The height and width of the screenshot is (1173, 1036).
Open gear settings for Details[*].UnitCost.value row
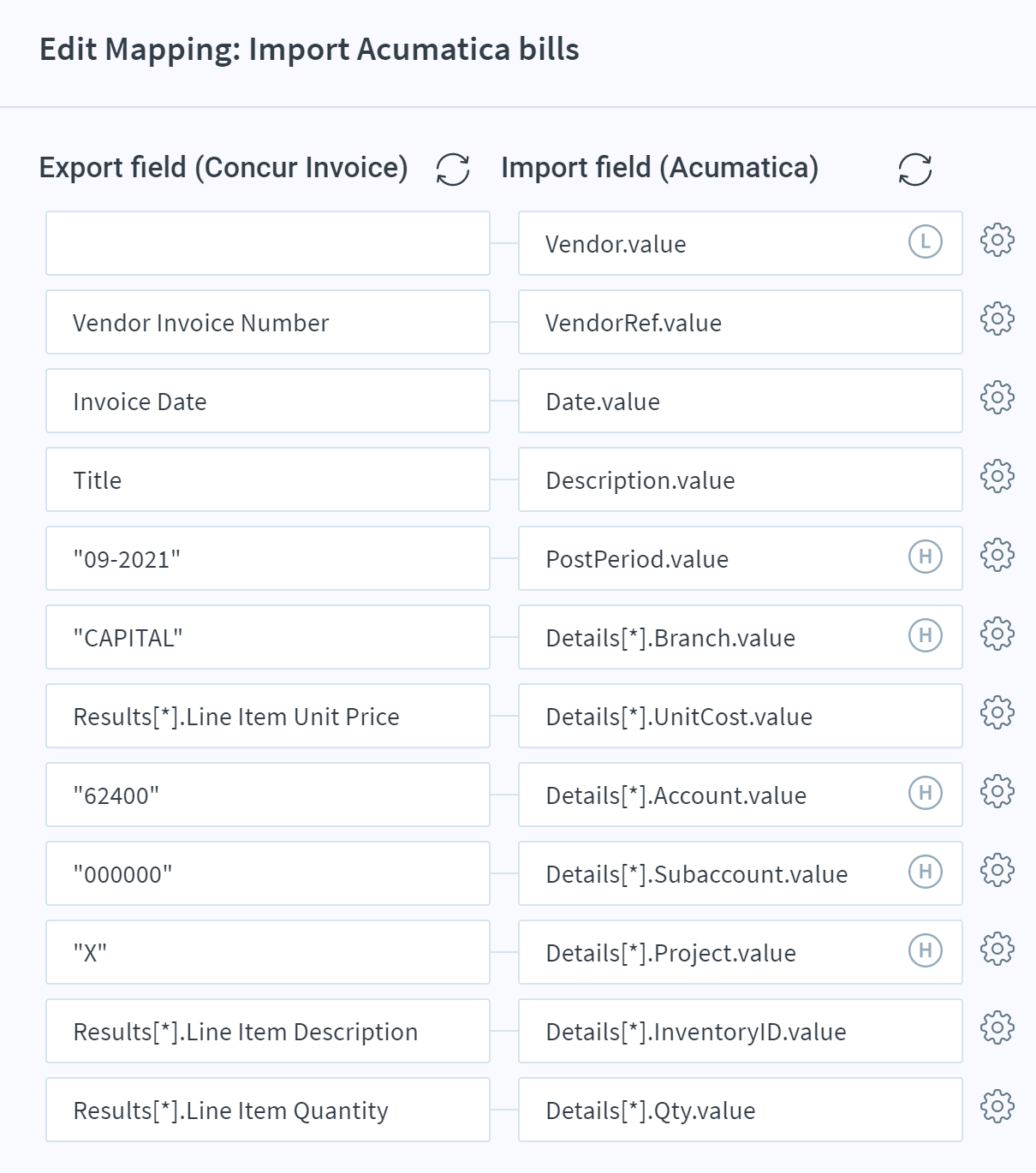click(x=997, y=713)
